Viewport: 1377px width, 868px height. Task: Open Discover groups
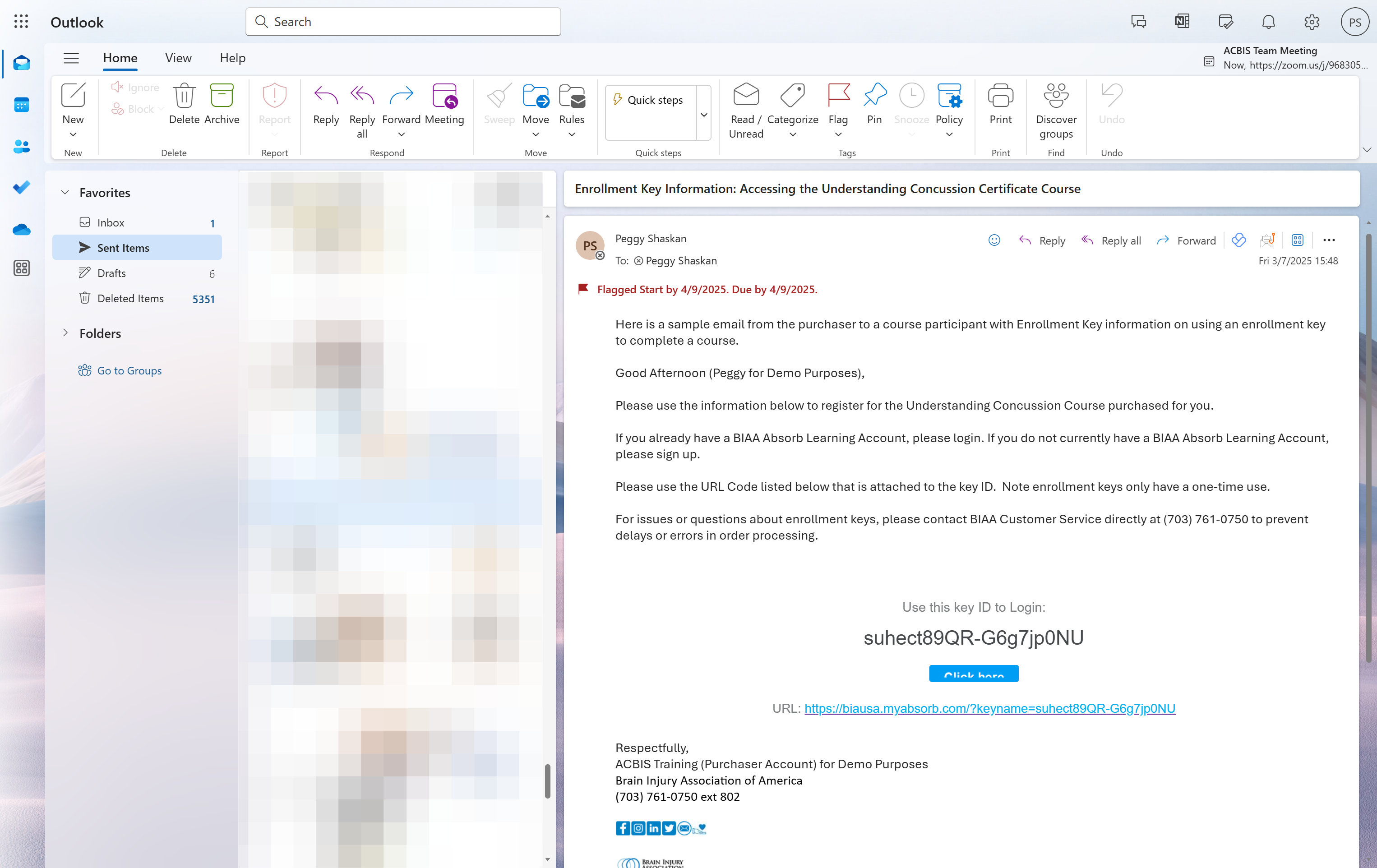point(1056,111)
